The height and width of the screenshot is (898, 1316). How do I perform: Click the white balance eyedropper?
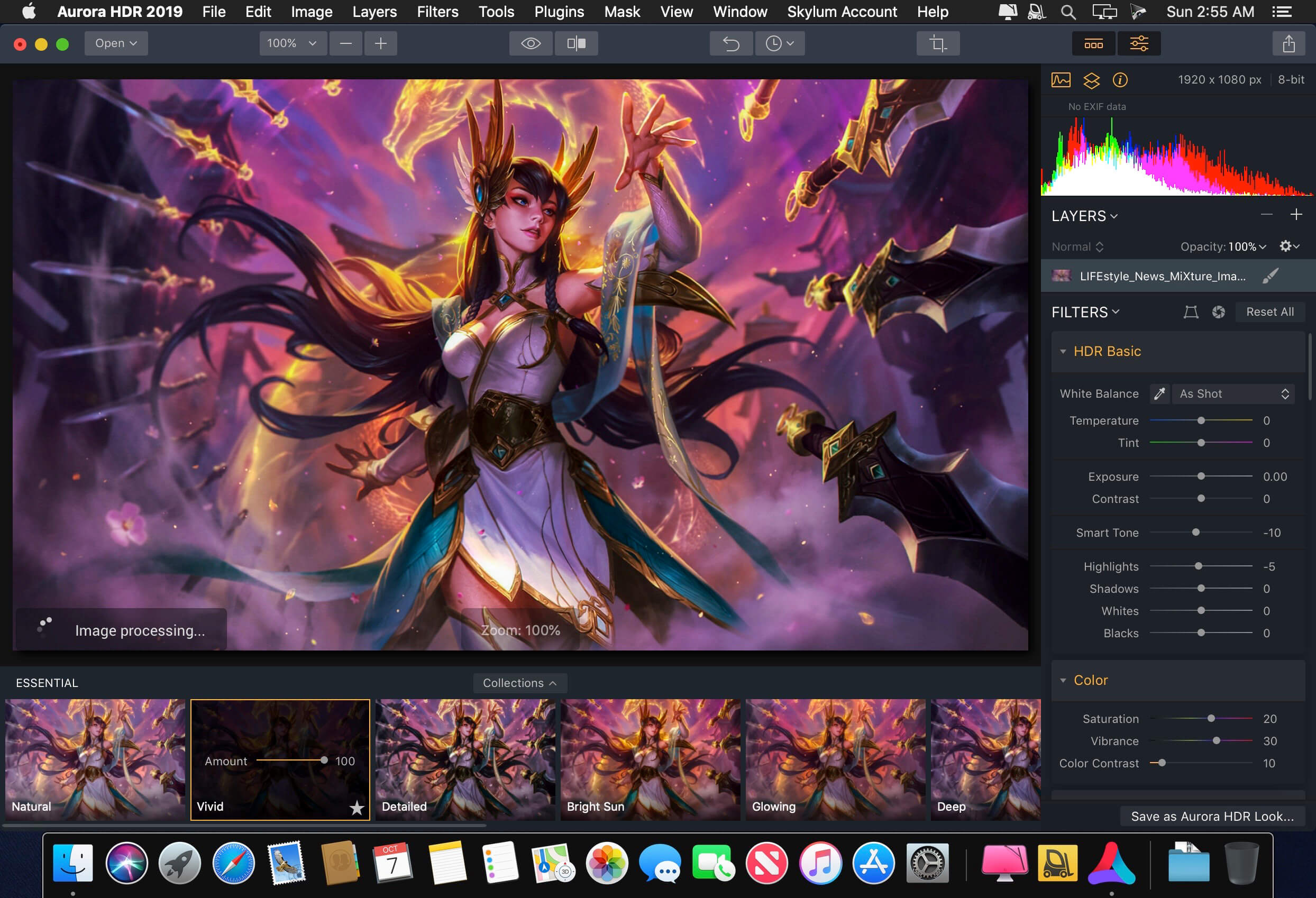1159,393
